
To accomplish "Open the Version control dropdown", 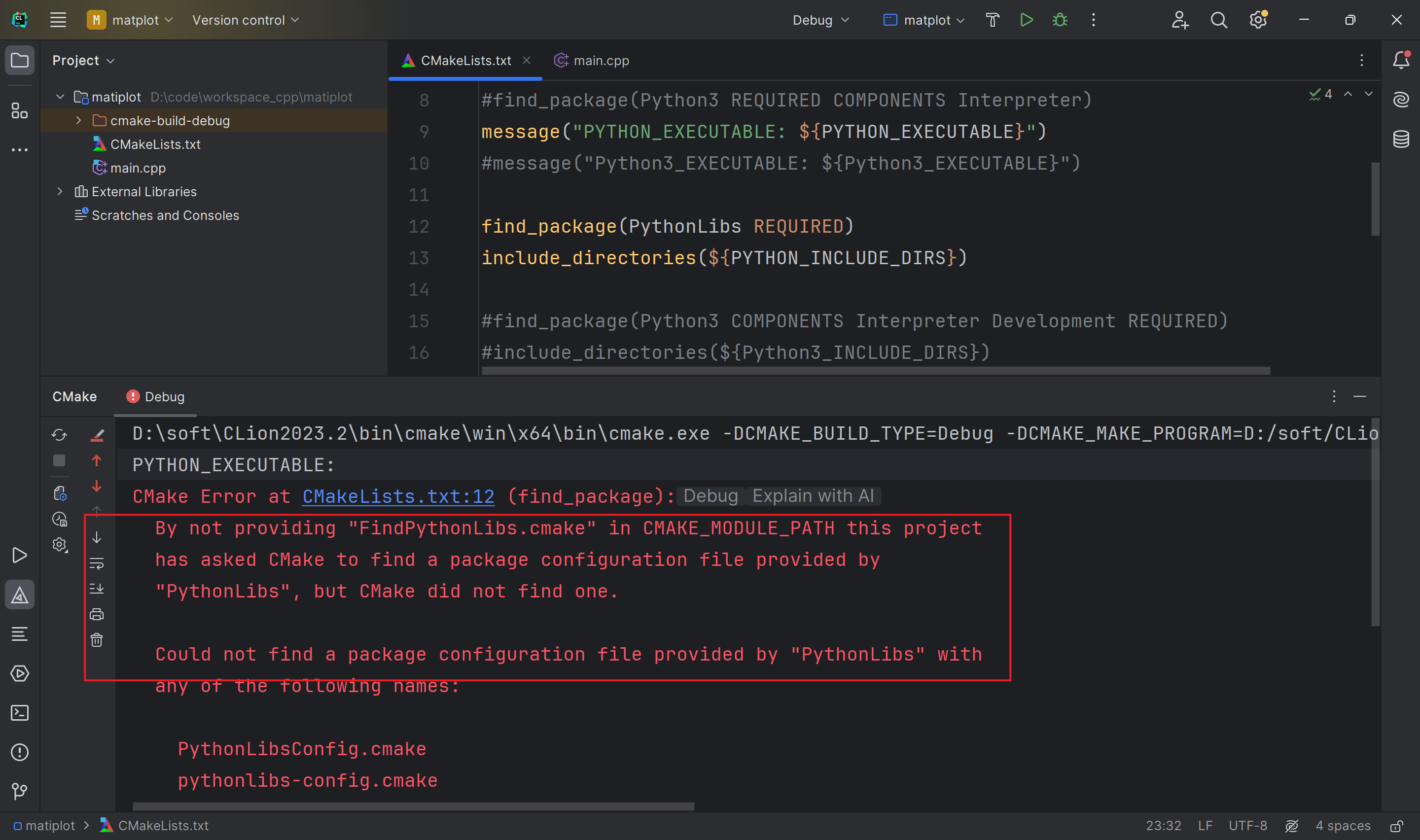I will pos(245,20).
